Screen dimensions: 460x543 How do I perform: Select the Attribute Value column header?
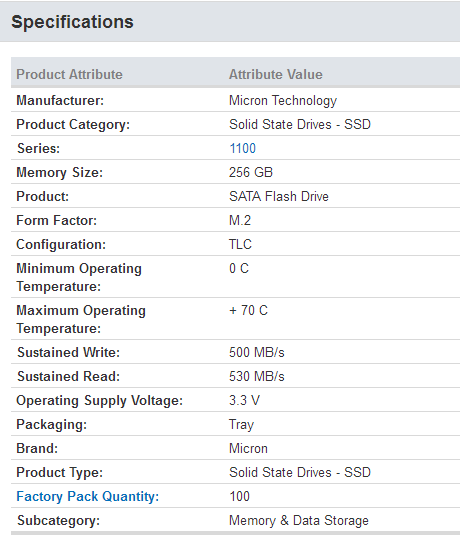(x=276, y=74)
